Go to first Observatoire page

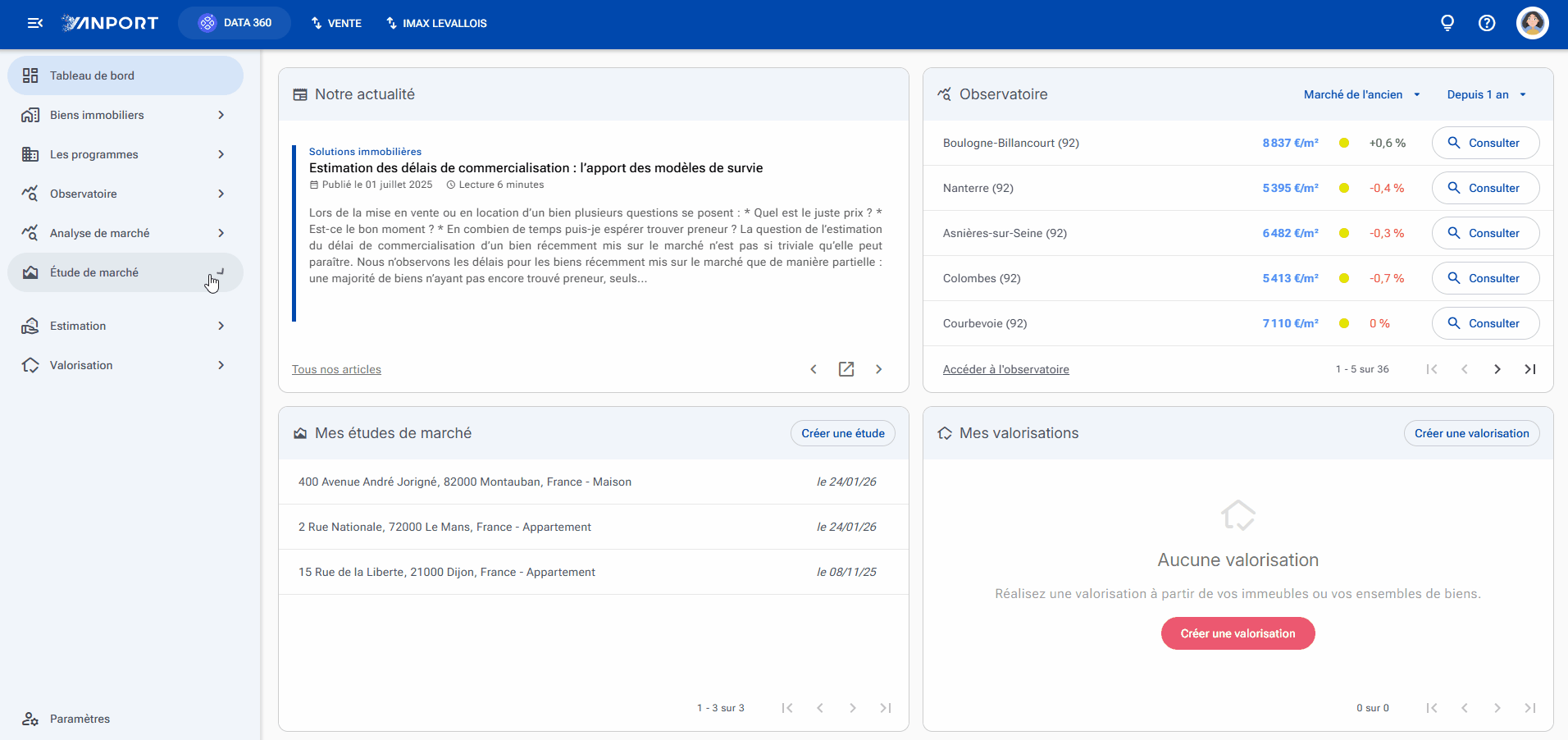(x=1432, y=369)
